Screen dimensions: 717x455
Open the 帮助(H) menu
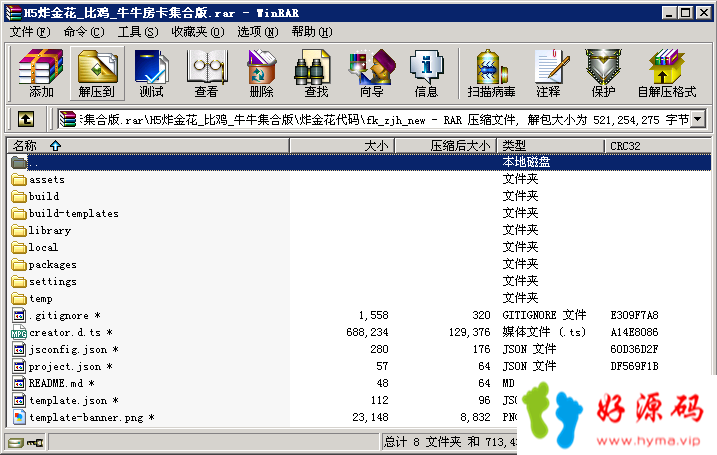pyautogui.click(x=312, y=32)
